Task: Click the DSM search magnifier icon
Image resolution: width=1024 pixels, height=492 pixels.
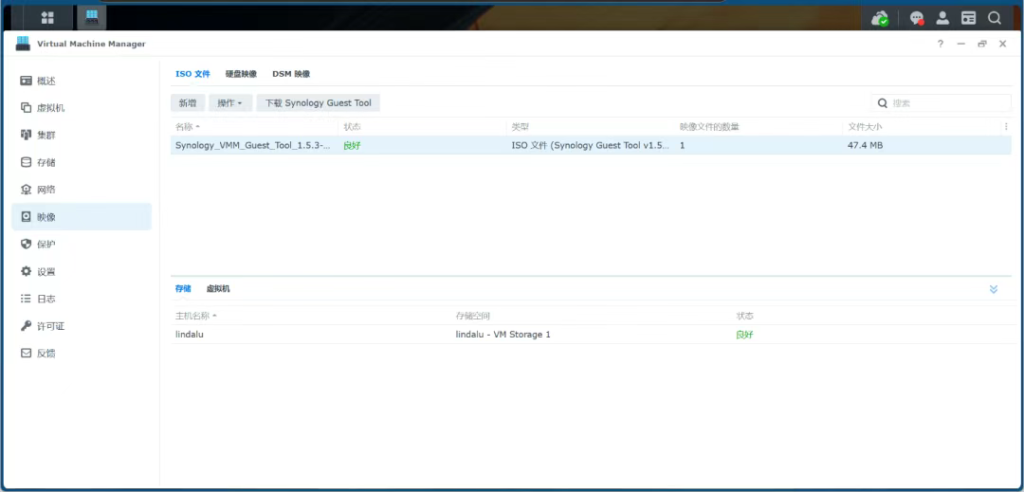Action: (x=994, y=18)
